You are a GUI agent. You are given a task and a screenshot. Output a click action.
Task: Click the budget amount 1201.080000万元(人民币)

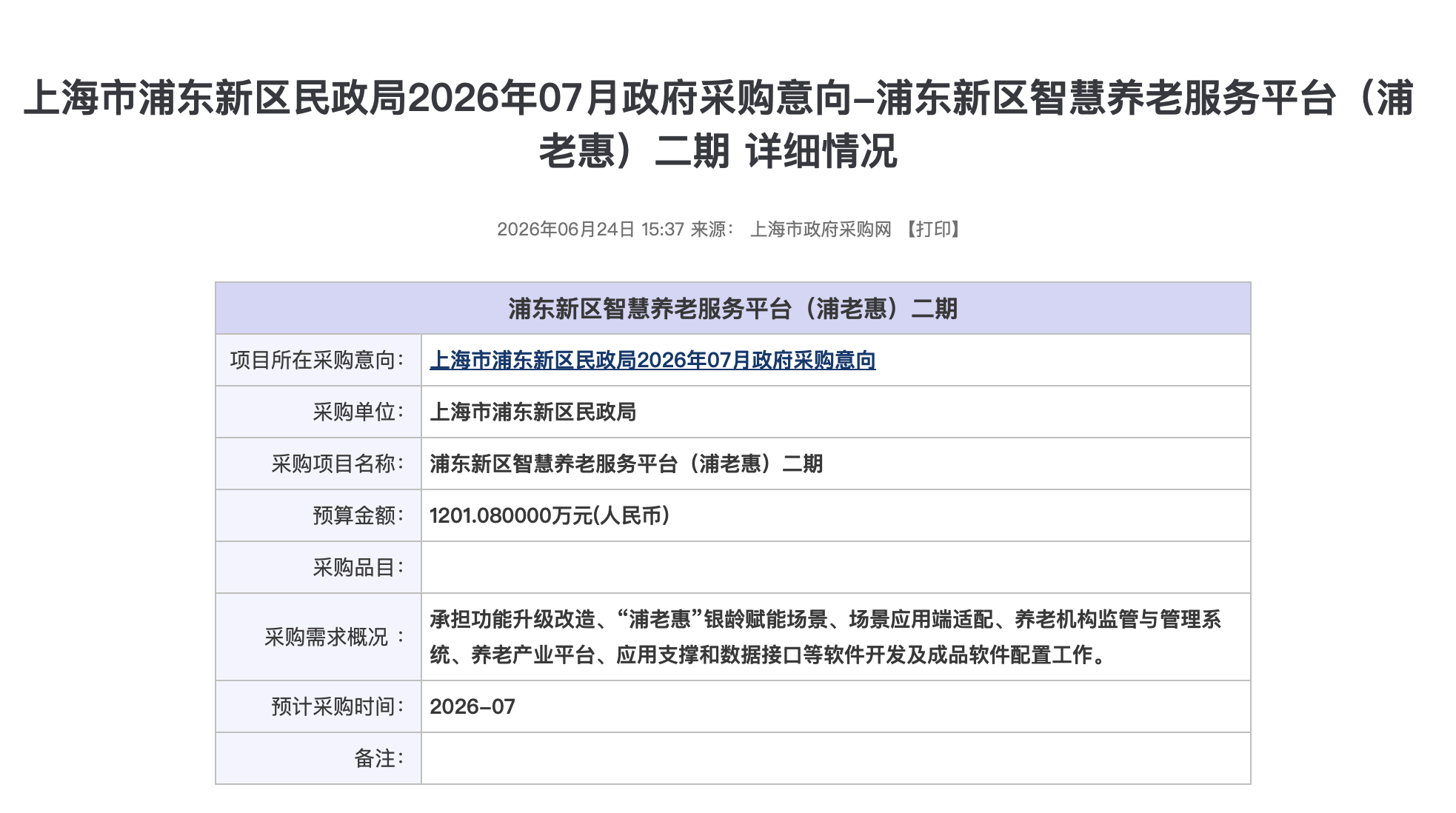550,515
